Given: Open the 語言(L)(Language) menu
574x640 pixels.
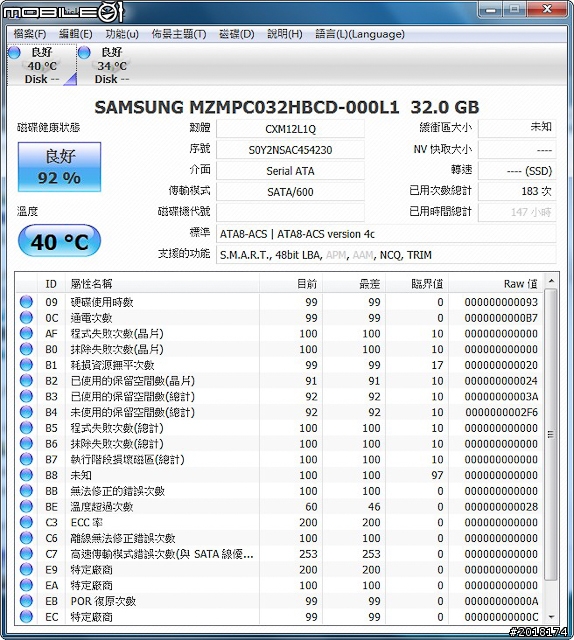Looking at the screenshot, I should click(360, 34).
